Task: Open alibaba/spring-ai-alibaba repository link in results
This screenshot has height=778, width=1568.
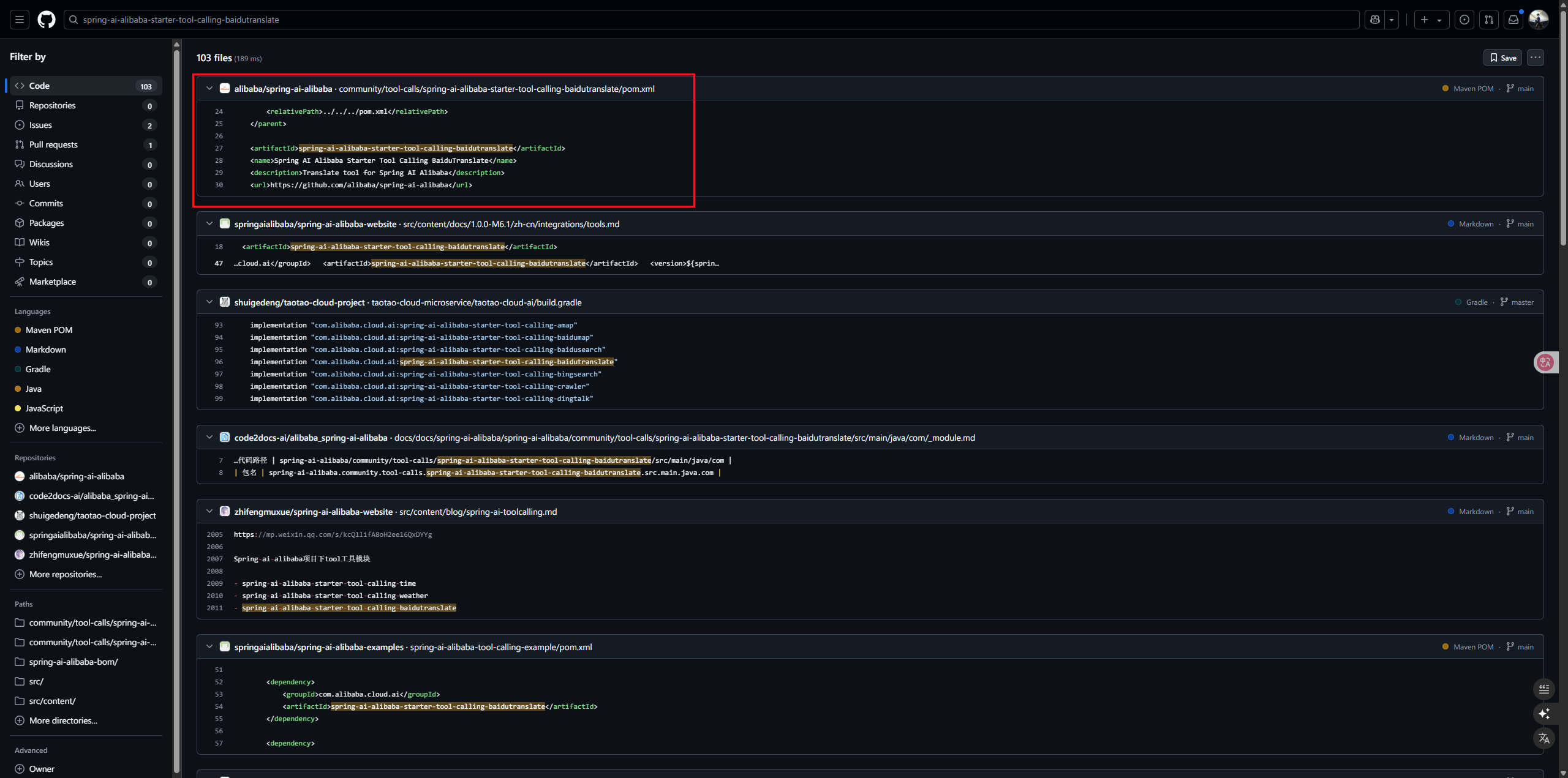Action: pos(283,89)
